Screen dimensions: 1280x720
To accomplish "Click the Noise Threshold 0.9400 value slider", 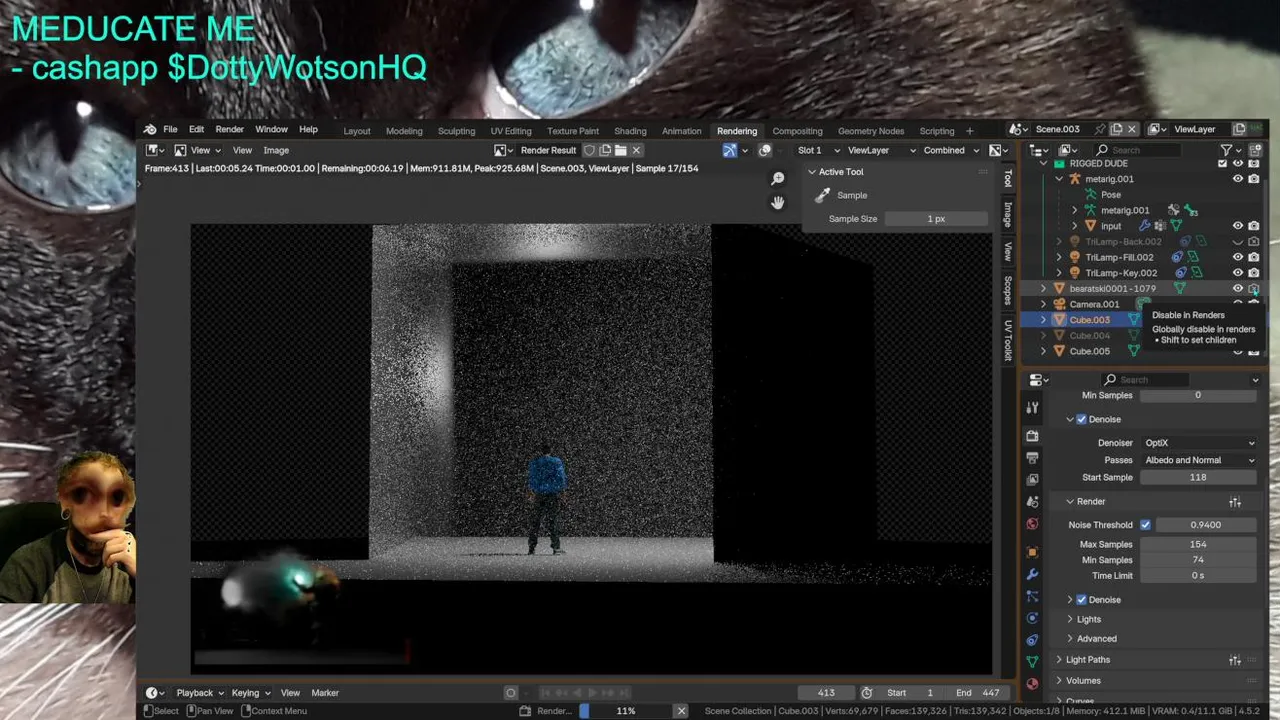I will click(x=1206, y=525).
